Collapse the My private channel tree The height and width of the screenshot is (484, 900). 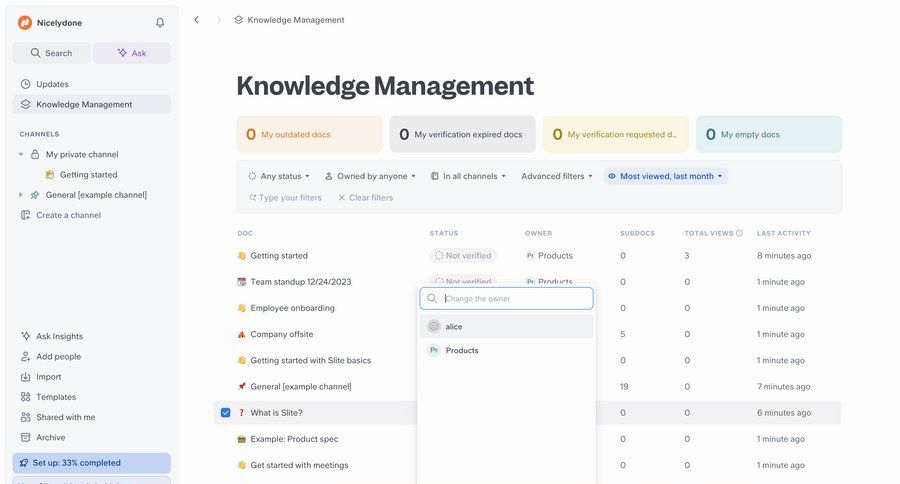pyautogui.click(x=21, y=155)
